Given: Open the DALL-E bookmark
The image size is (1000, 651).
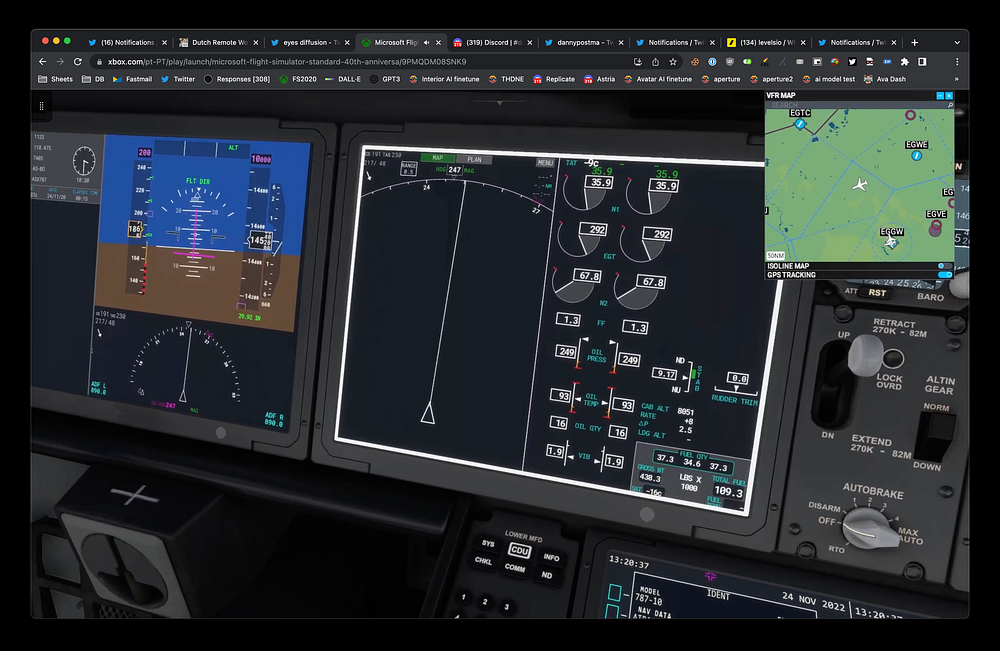Looking at the screenshot, I should (343, 79).
